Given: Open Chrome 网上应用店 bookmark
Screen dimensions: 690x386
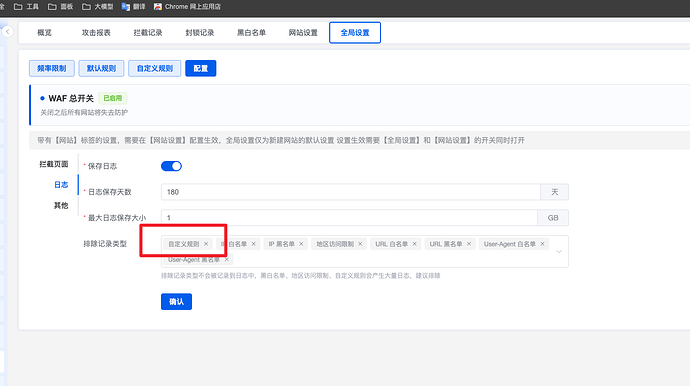Looking at the screenshot, I should (187, 7).
